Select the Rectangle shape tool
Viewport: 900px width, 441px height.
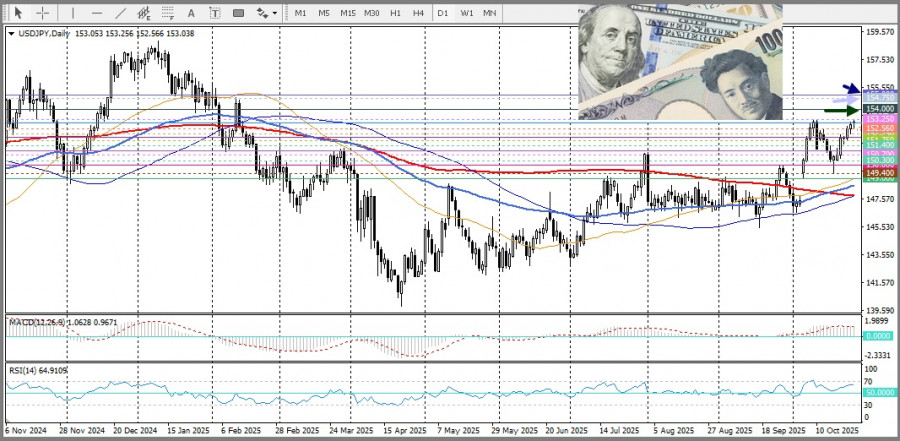[238, 13]
